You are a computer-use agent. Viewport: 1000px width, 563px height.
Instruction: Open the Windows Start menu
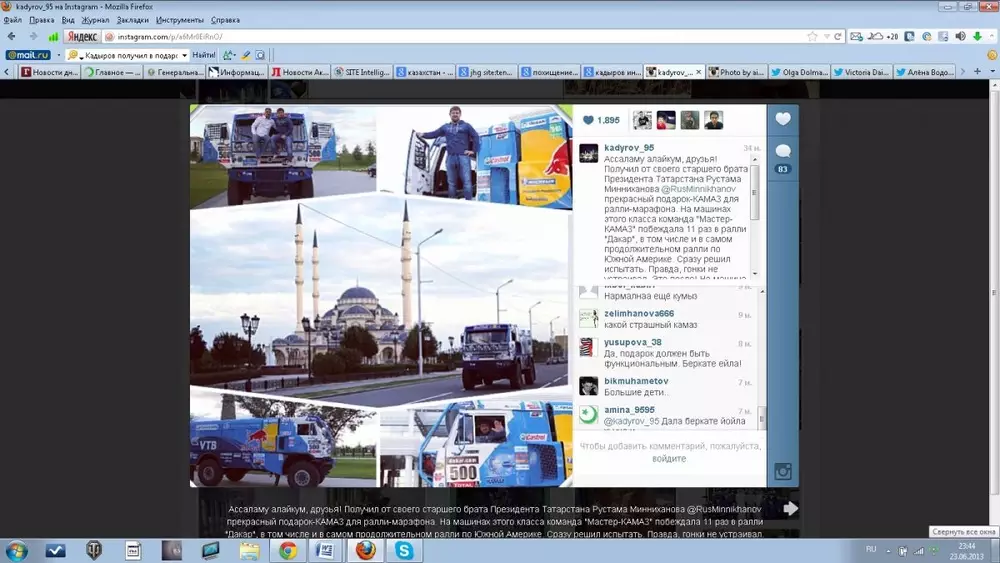click(17, 550)
